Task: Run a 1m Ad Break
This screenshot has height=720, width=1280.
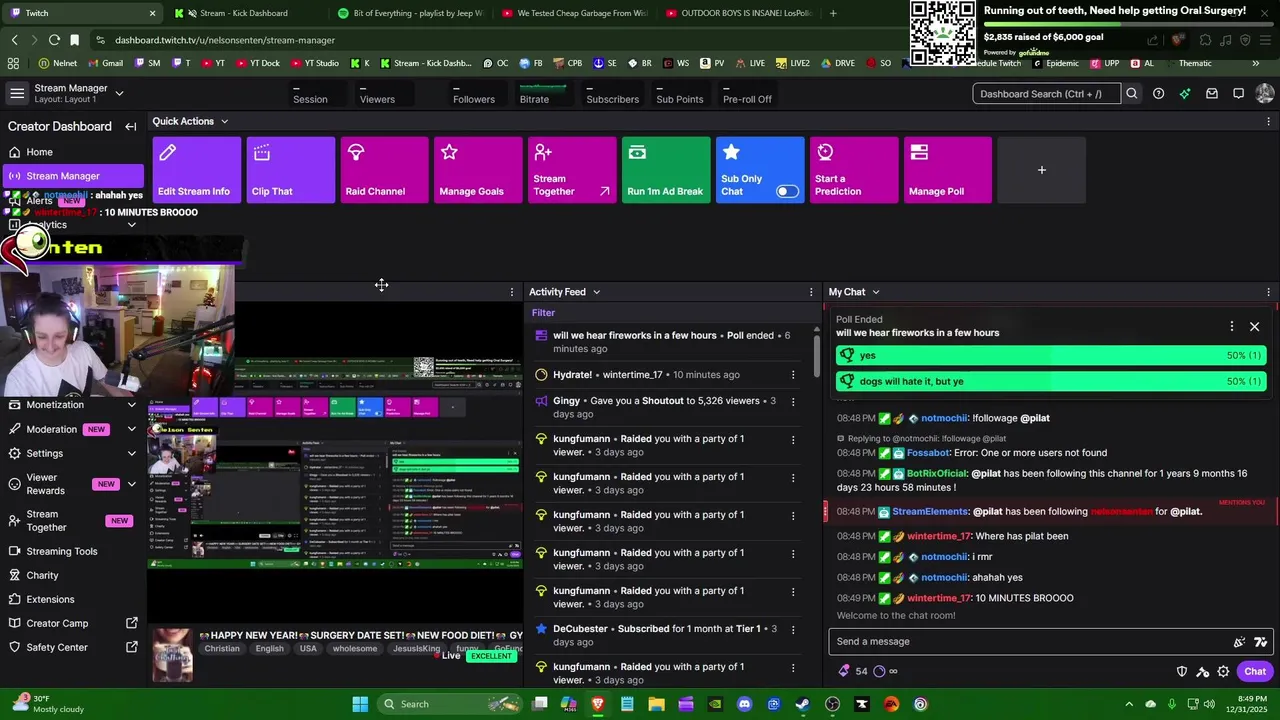Action: coord(666,170)
